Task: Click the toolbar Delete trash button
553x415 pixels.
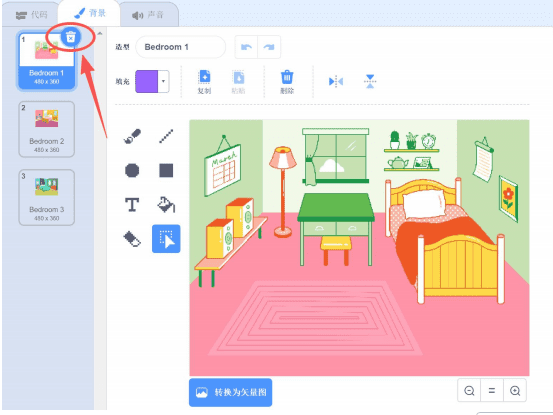Action: 287,82
